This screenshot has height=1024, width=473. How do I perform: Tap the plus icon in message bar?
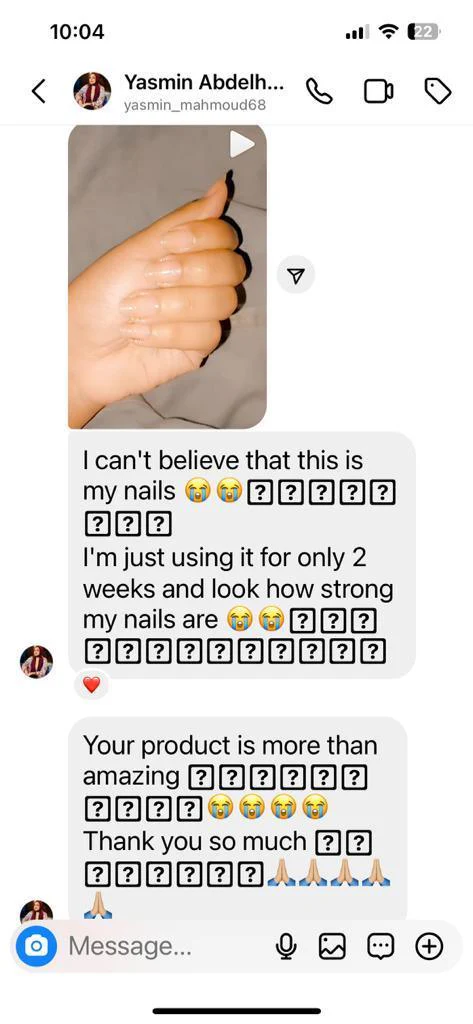pos(429,946)
